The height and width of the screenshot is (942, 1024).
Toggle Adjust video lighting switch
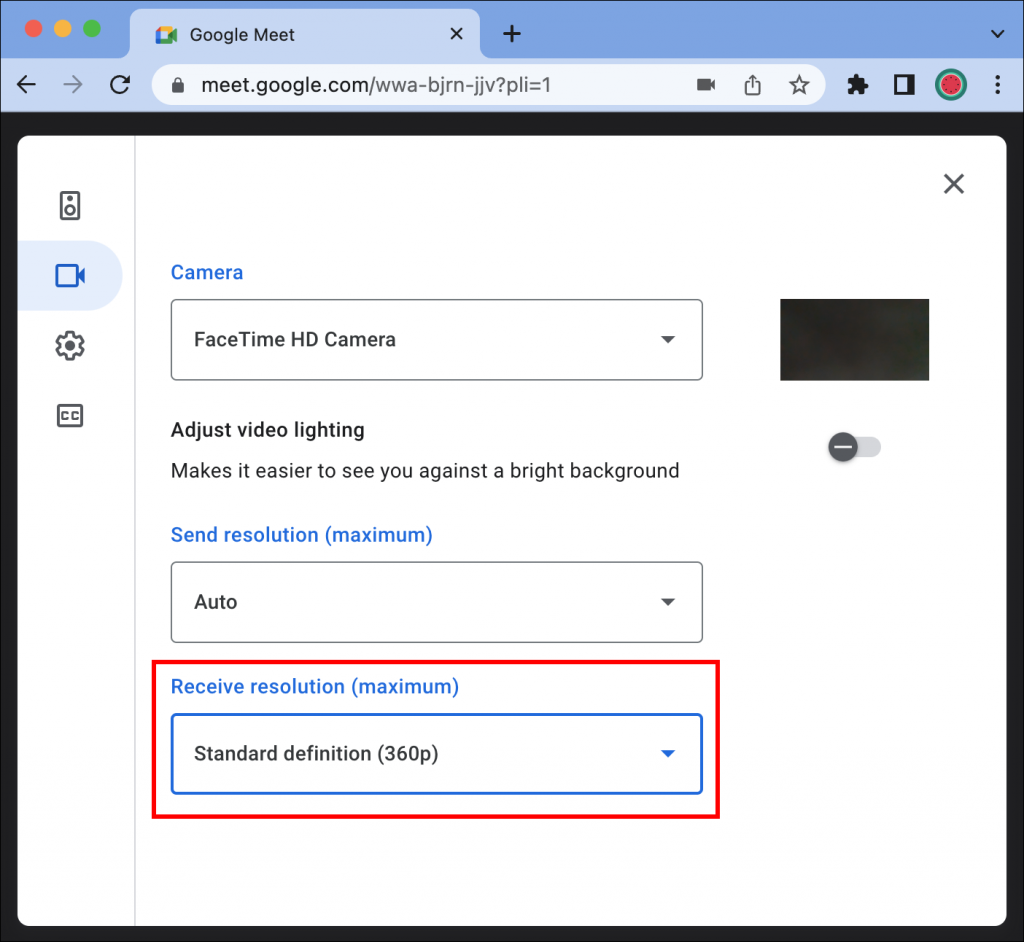pyautogui.click(x=854, y=447)
